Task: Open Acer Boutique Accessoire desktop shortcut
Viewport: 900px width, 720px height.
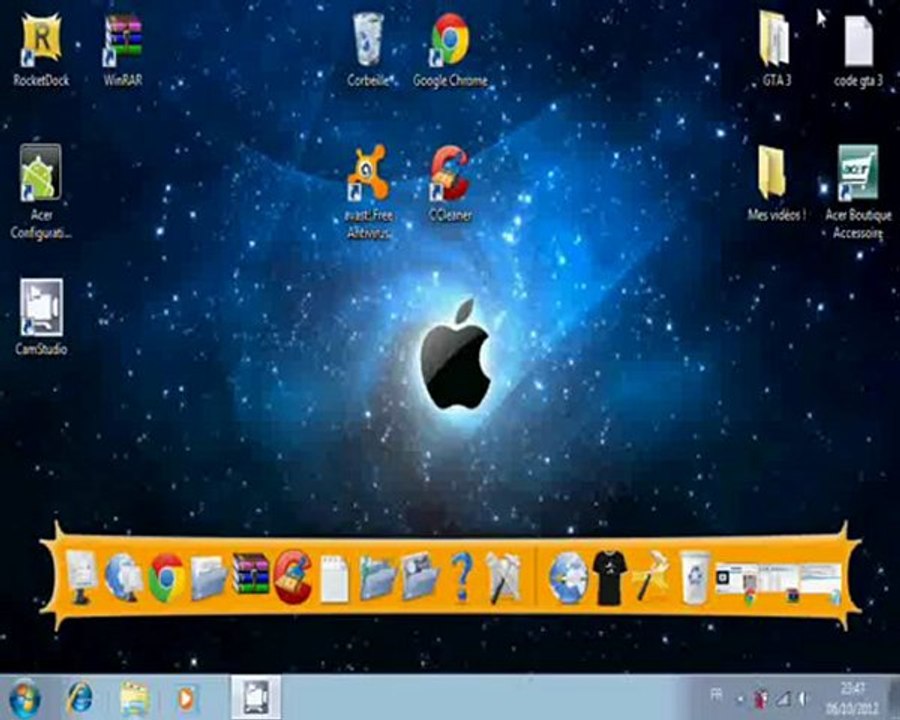Action: click(x=858, y=192)
